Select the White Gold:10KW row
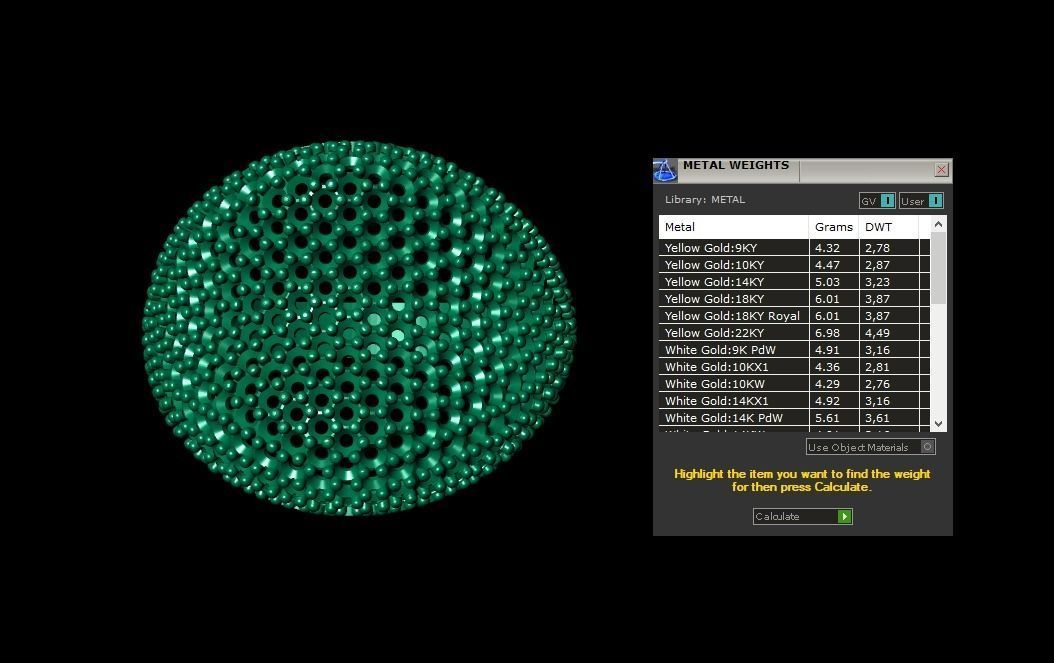 (794, 384)
